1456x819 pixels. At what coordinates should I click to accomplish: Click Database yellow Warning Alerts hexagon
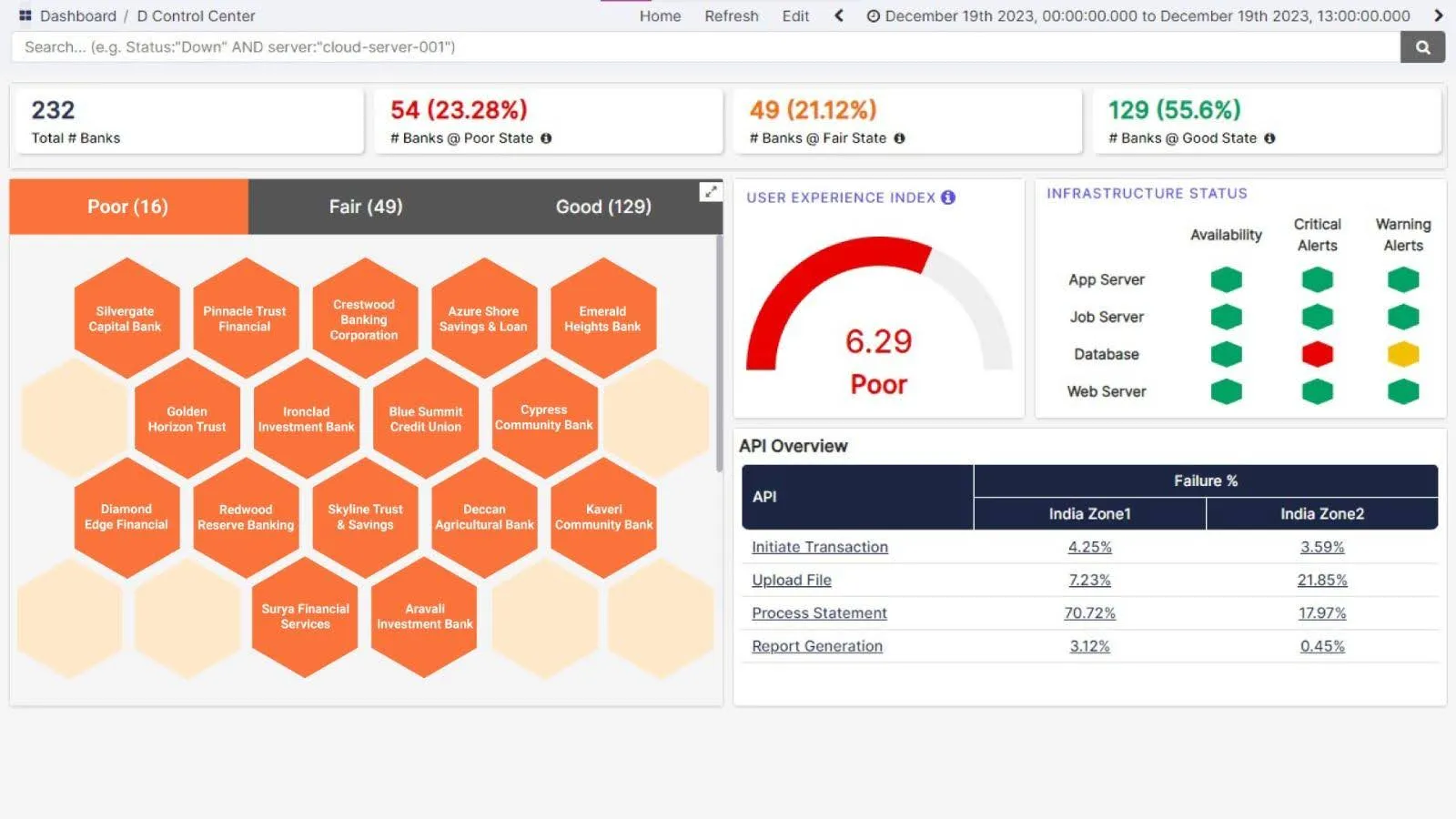1403,354
